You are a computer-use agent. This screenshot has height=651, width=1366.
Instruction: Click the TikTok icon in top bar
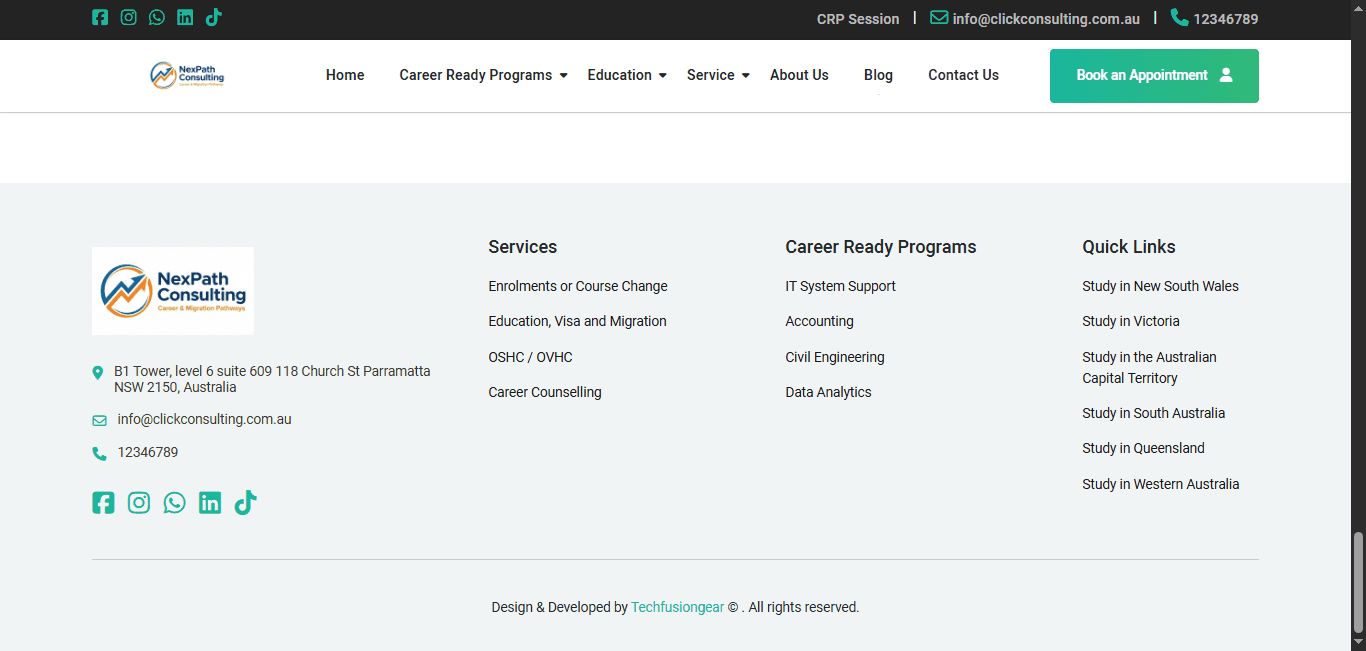point(213,17)
